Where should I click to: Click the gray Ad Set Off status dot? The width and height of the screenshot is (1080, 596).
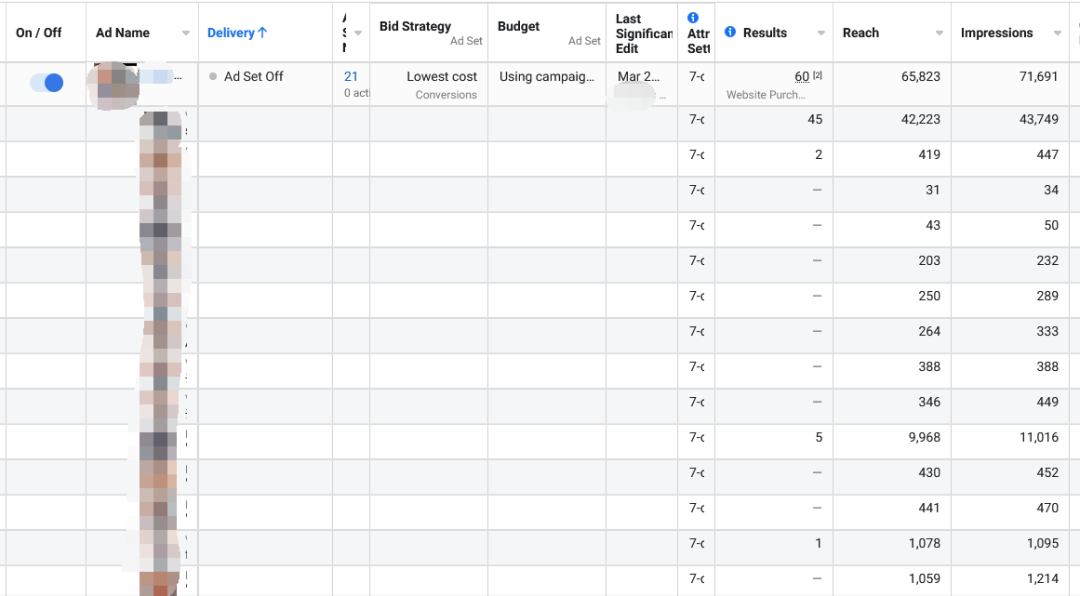coord(213,77)
